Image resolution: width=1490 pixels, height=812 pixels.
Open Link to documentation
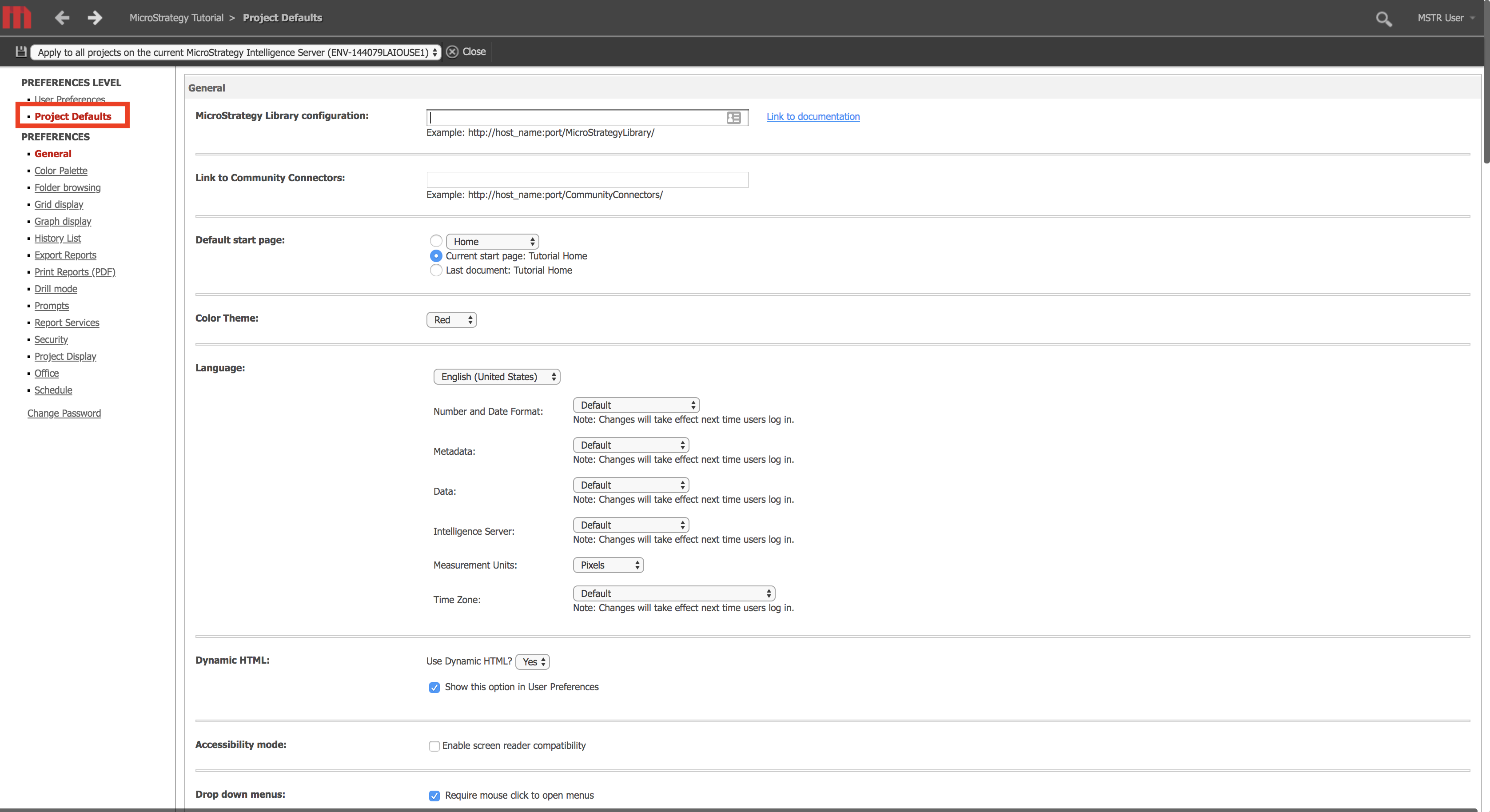pos(813,116)
